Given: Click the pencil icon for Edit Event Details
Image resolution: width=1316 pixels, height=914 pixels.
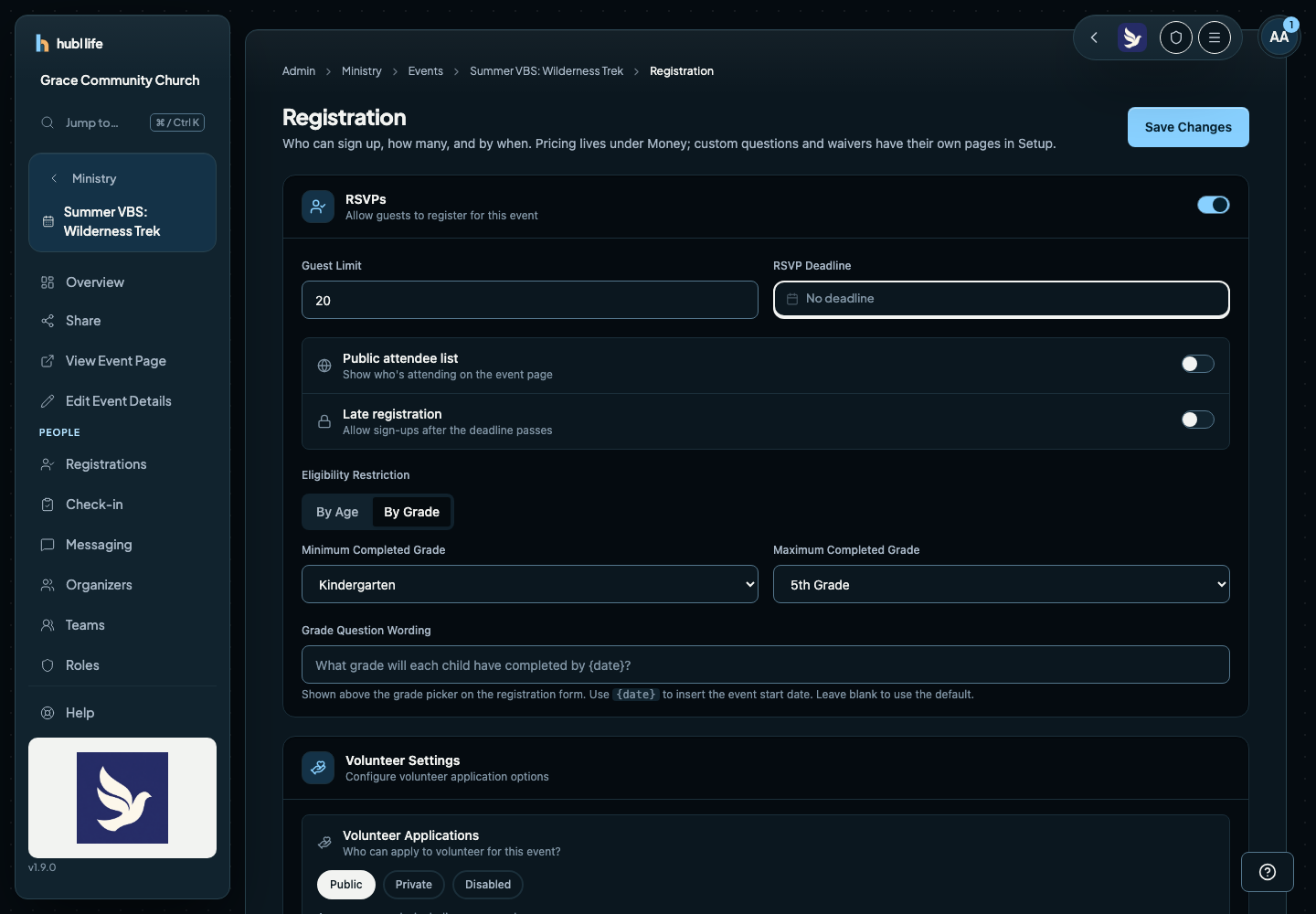Looking at the screenshot, I should pos(48,401).
